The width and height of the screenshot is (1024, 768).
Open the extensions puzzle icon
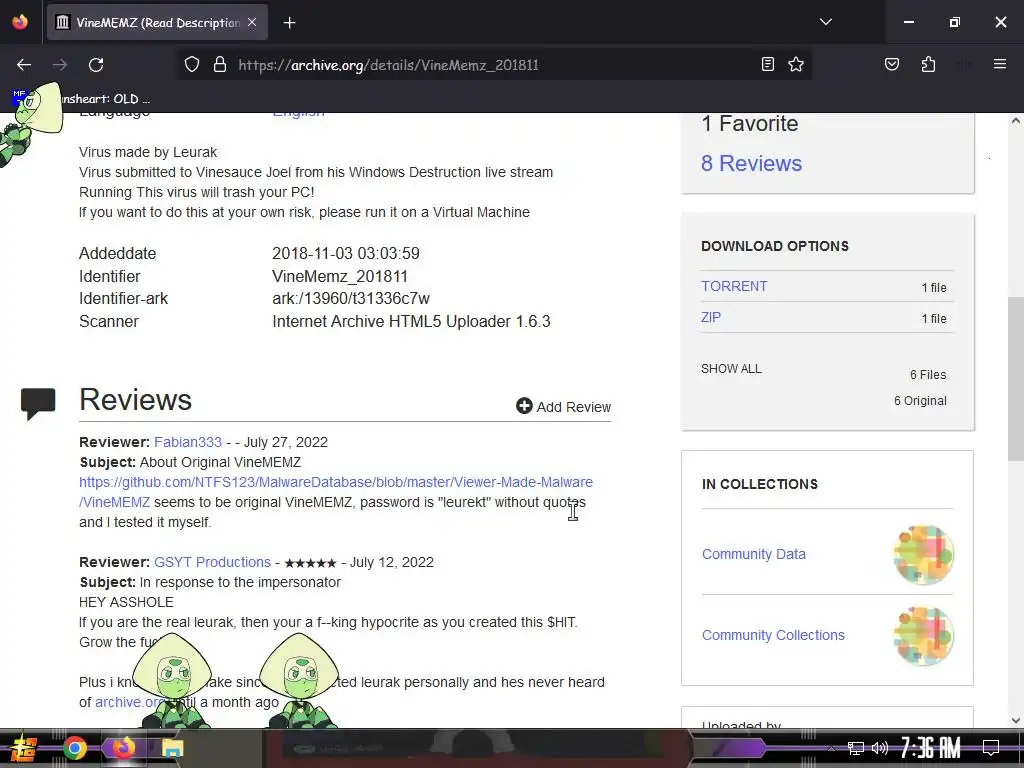[x=928, y=64]
